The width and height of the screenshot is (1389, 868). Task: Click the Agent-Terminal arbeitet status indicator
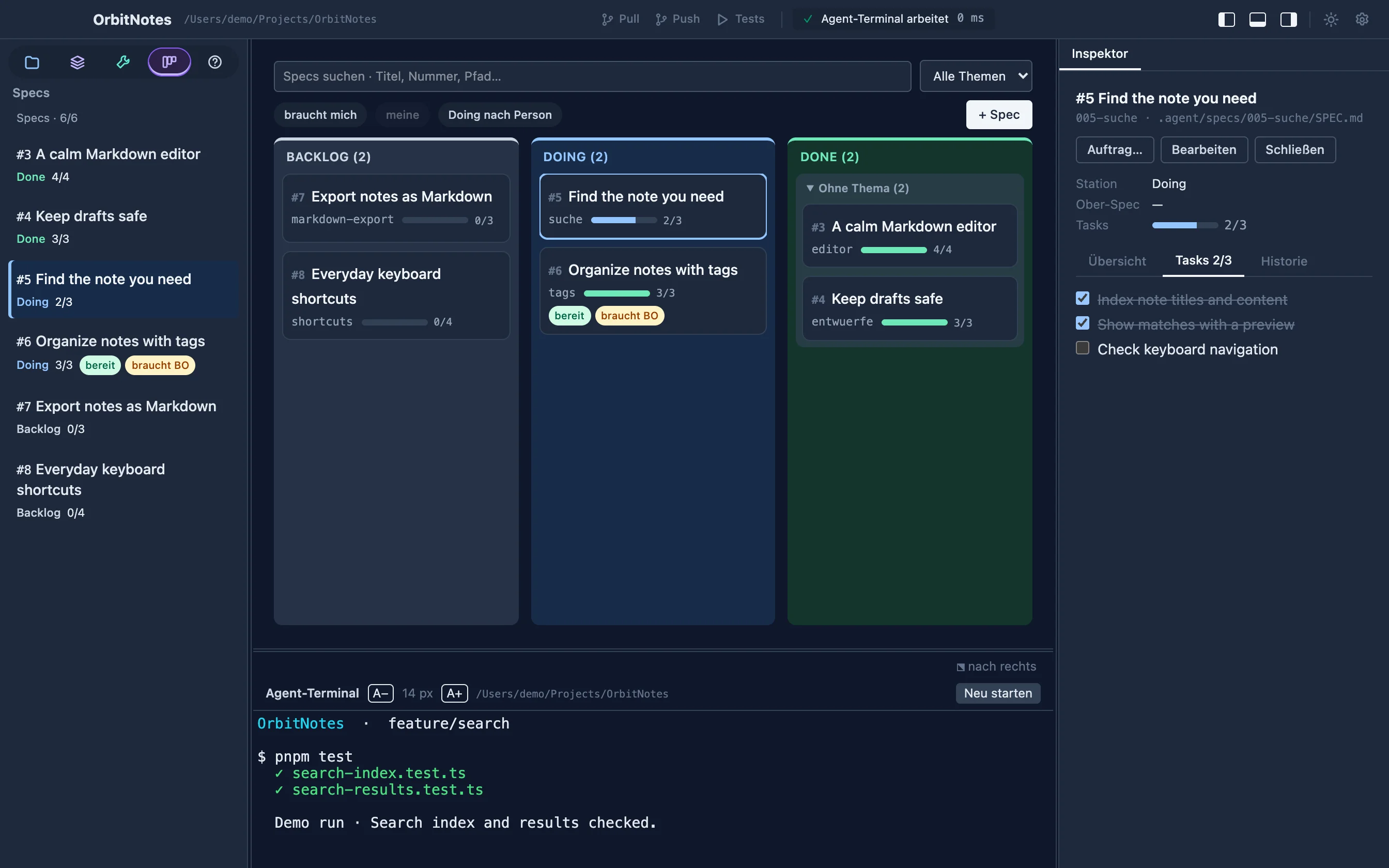click(x=893, y=19)
